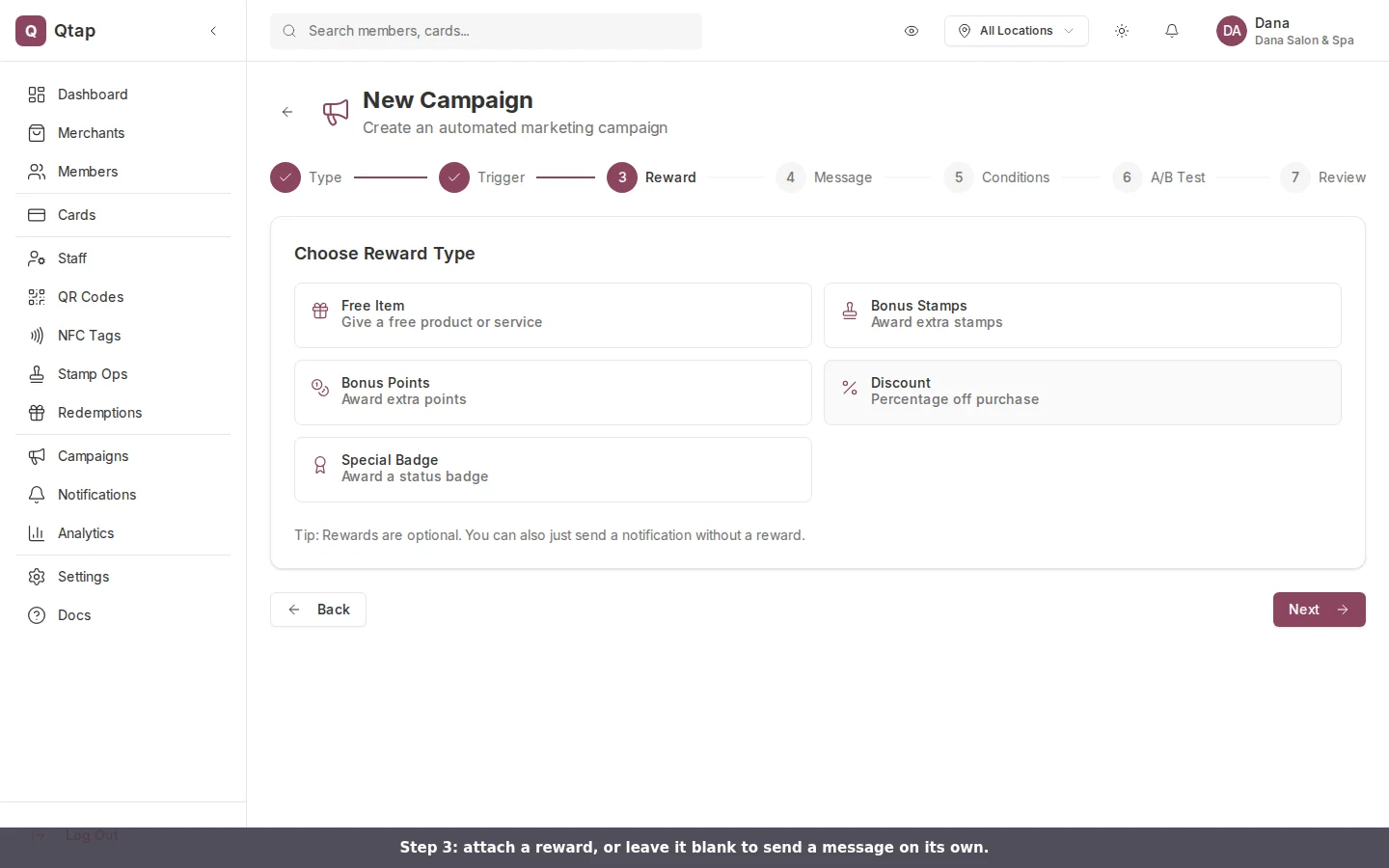Click the Next button
The image size is (1389, 868).
pyautogui.click(x=1319, y=610)
